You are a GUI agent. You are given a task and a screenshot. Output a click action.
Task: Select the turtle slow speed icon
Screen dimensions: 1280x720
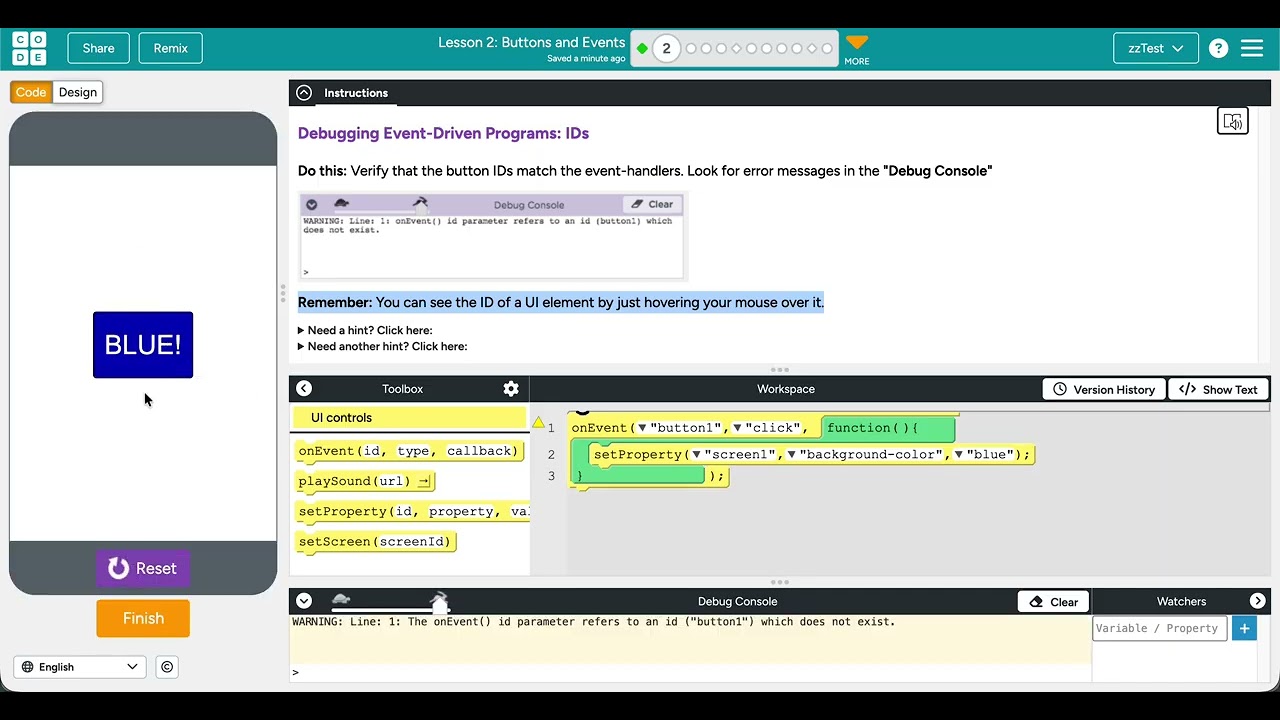341,600
